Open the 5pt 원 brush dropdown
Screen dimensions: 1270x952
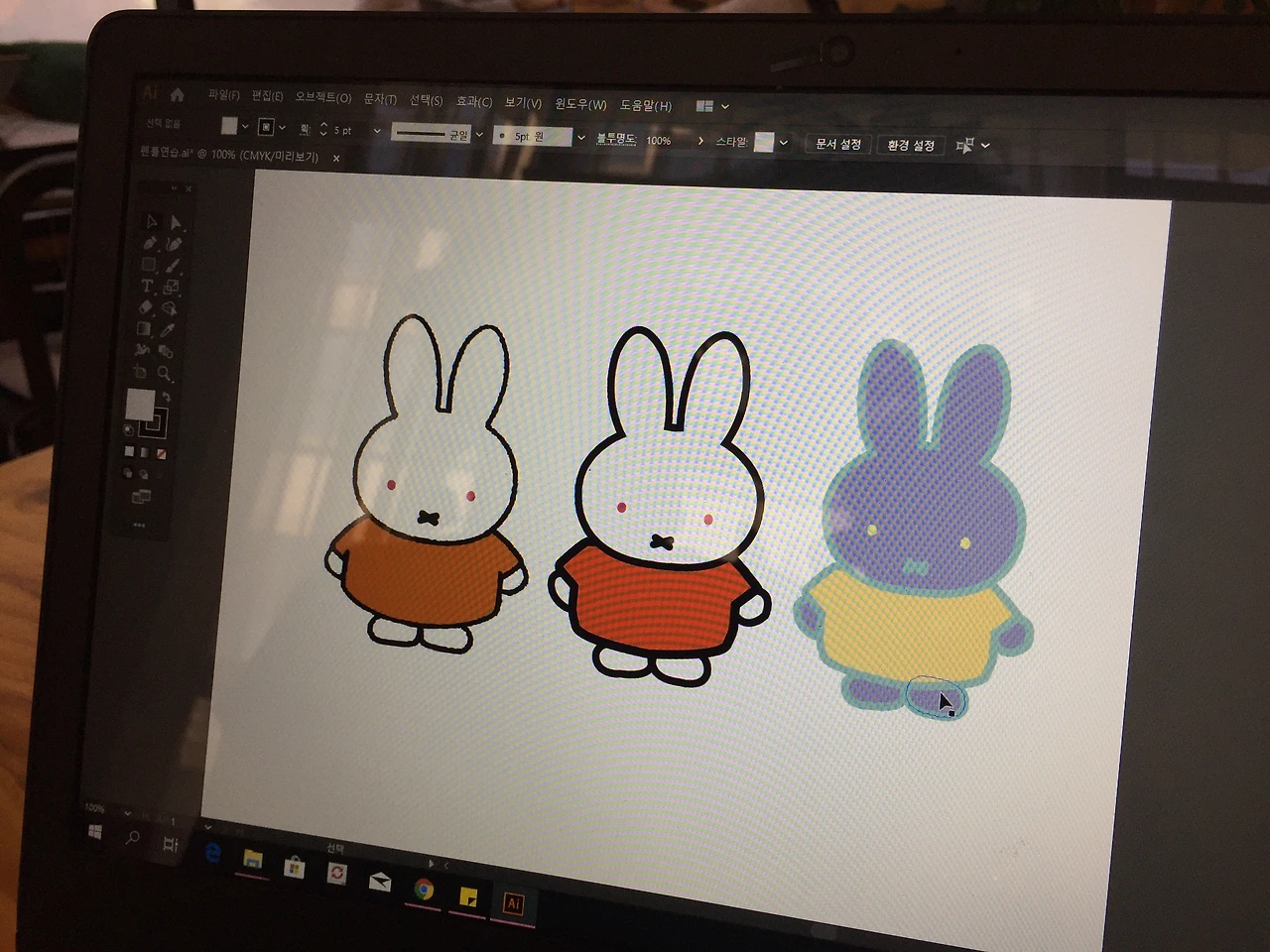click(580, 138)
